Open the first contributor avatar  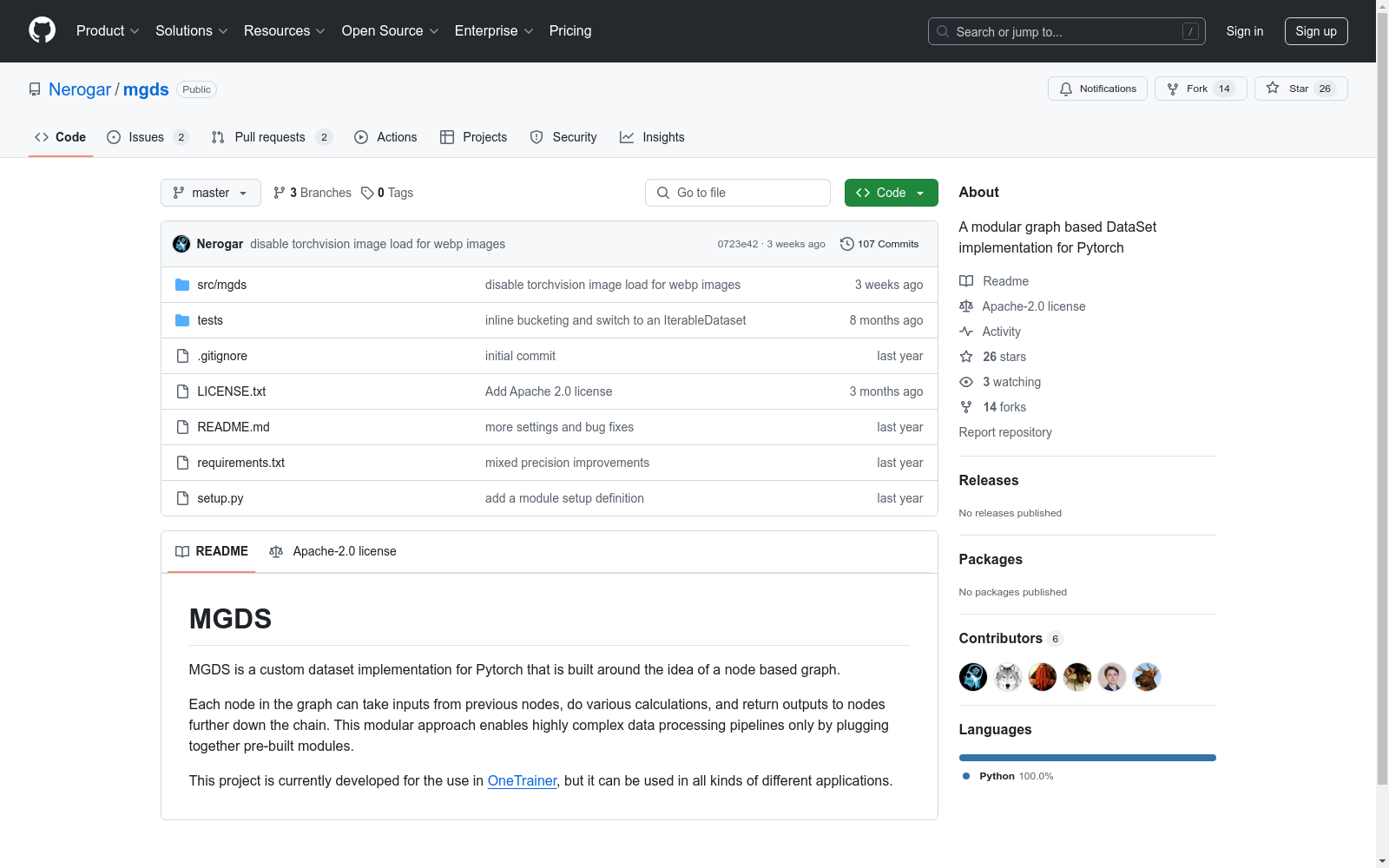(973, 677)
